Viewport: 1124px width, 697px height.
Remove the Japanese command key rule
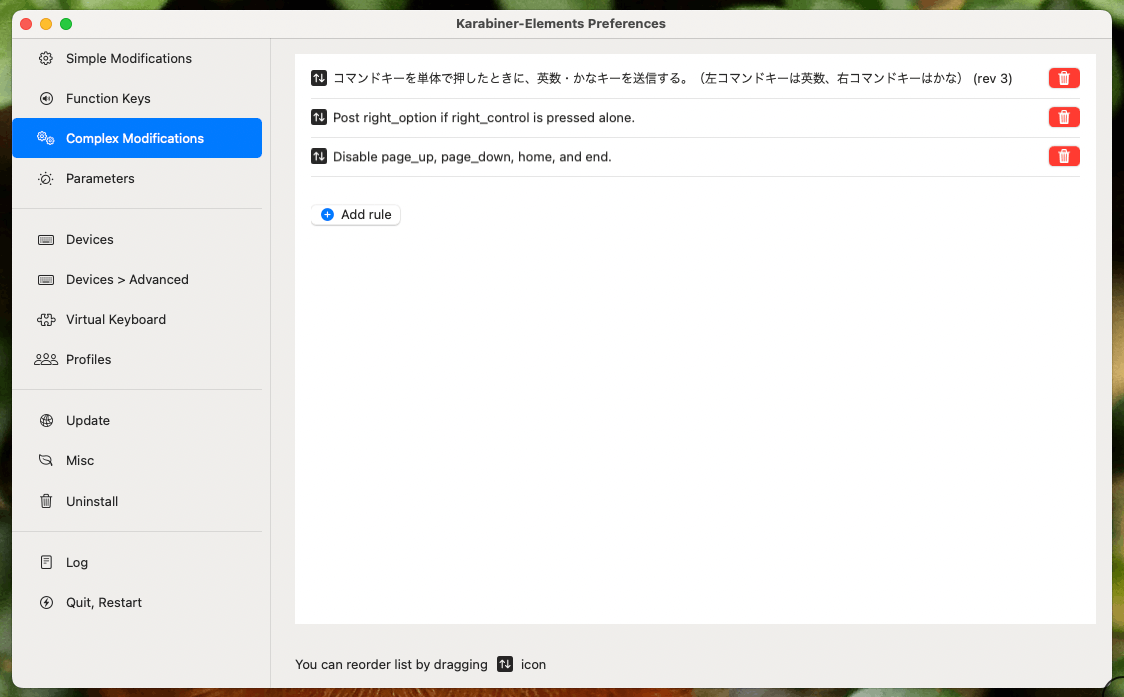click(1063, 77)
